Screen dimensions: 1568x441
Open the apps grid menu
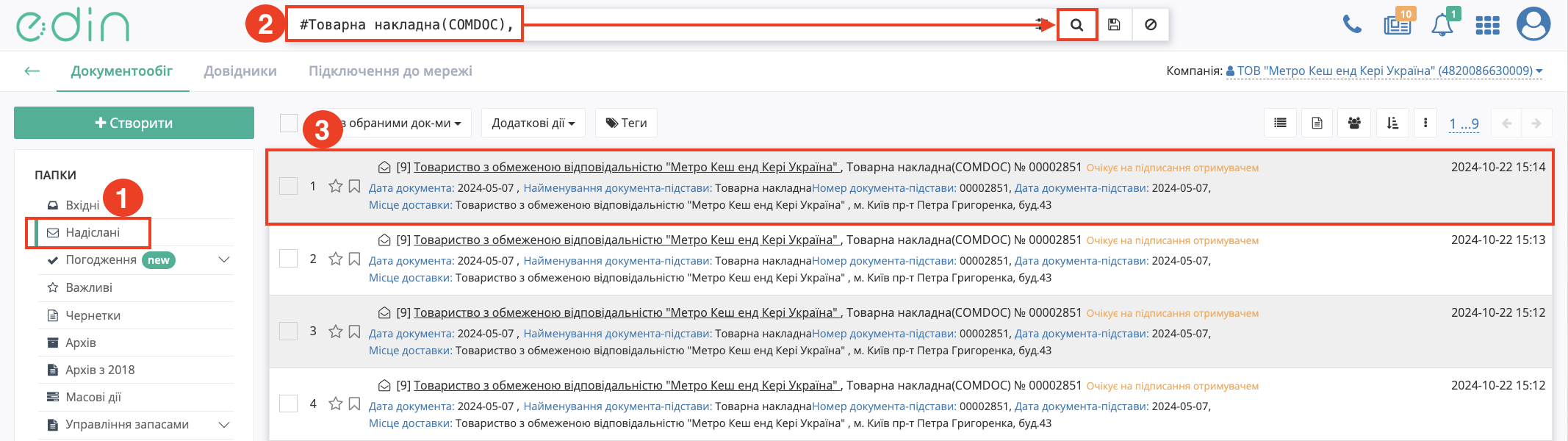(x=1487, y=26)
